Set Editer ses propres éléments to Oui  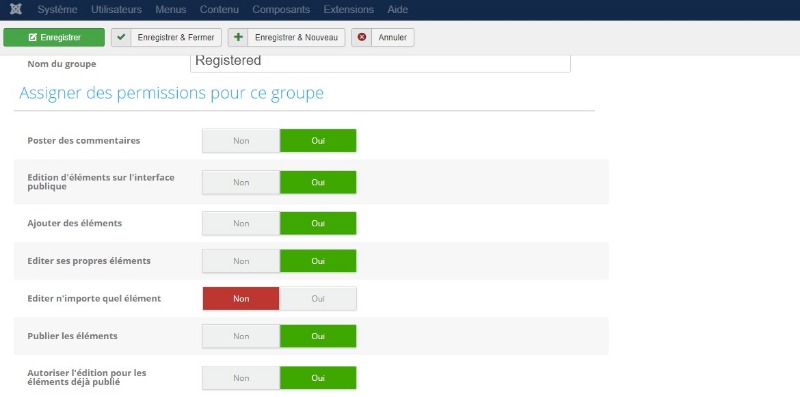click(318, 261)
